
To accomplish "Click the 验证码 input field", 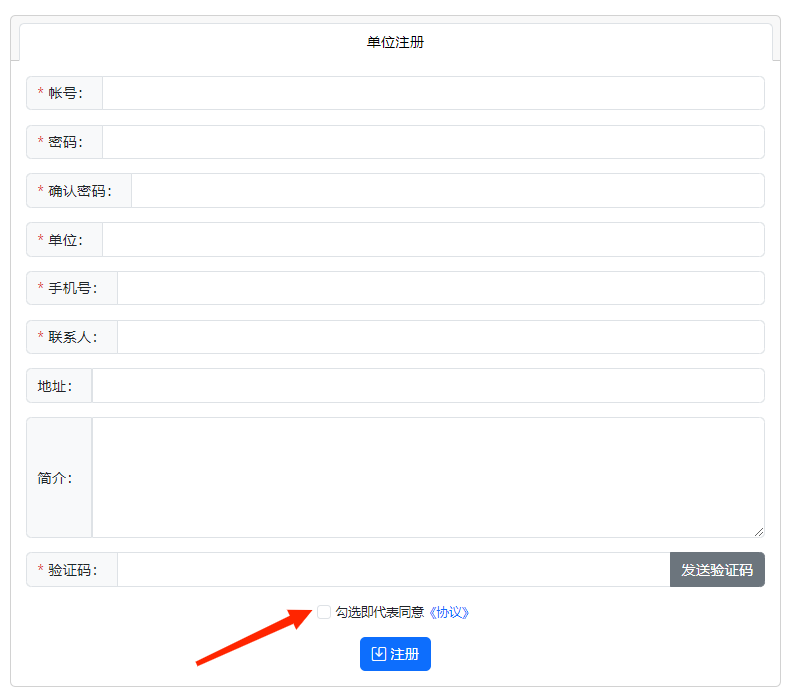I will (393, 569).
